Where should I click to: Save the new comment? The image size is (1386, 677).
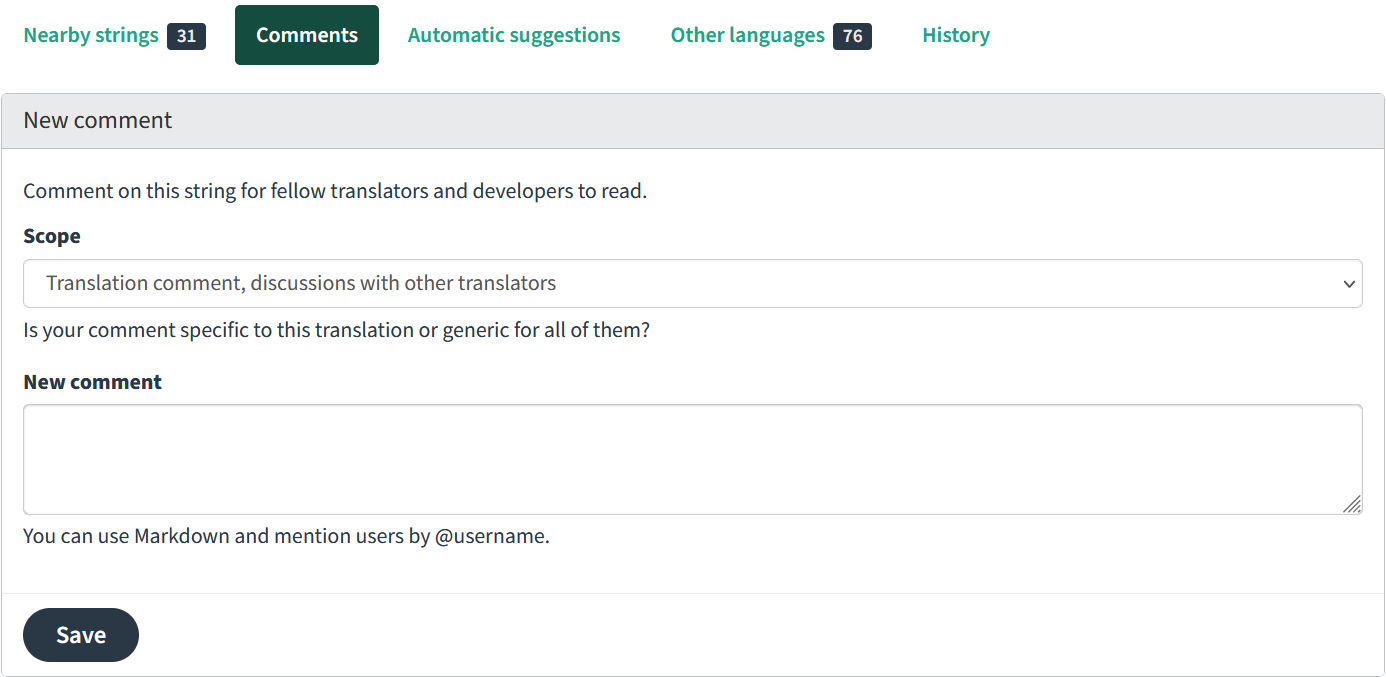click(x=81, y=635)
